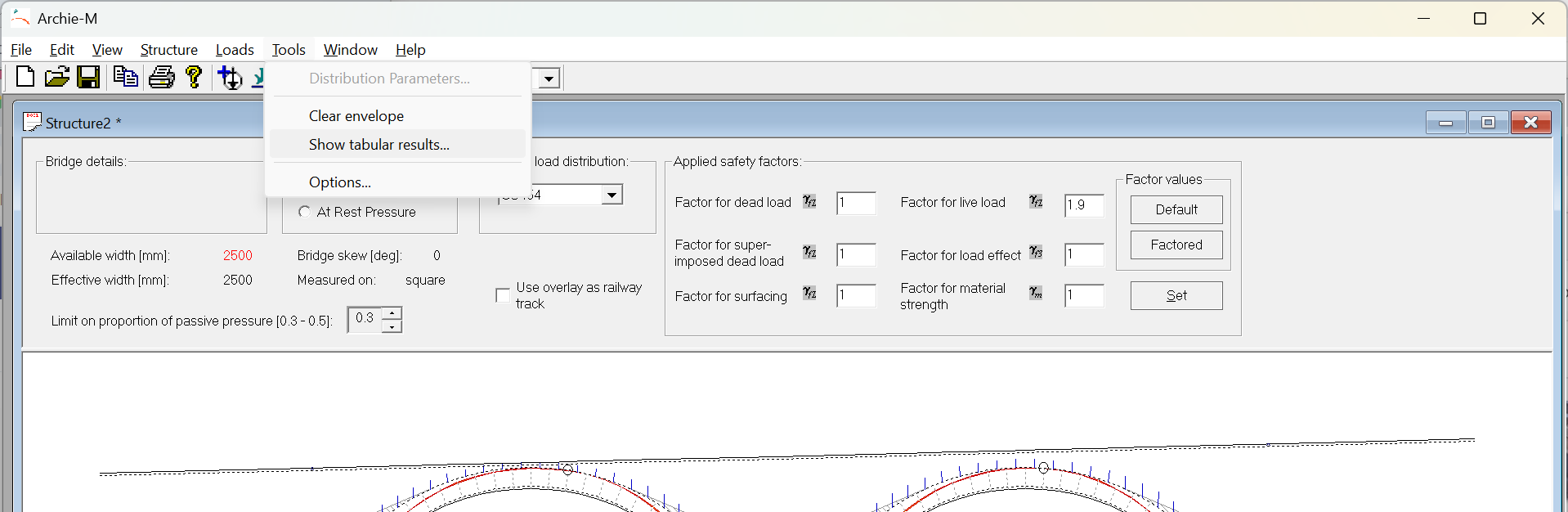Image resolution: width=1568 pixels, height=512 pixels.
Task: Click the passive pressure limit value field
Action: point(365,319)
